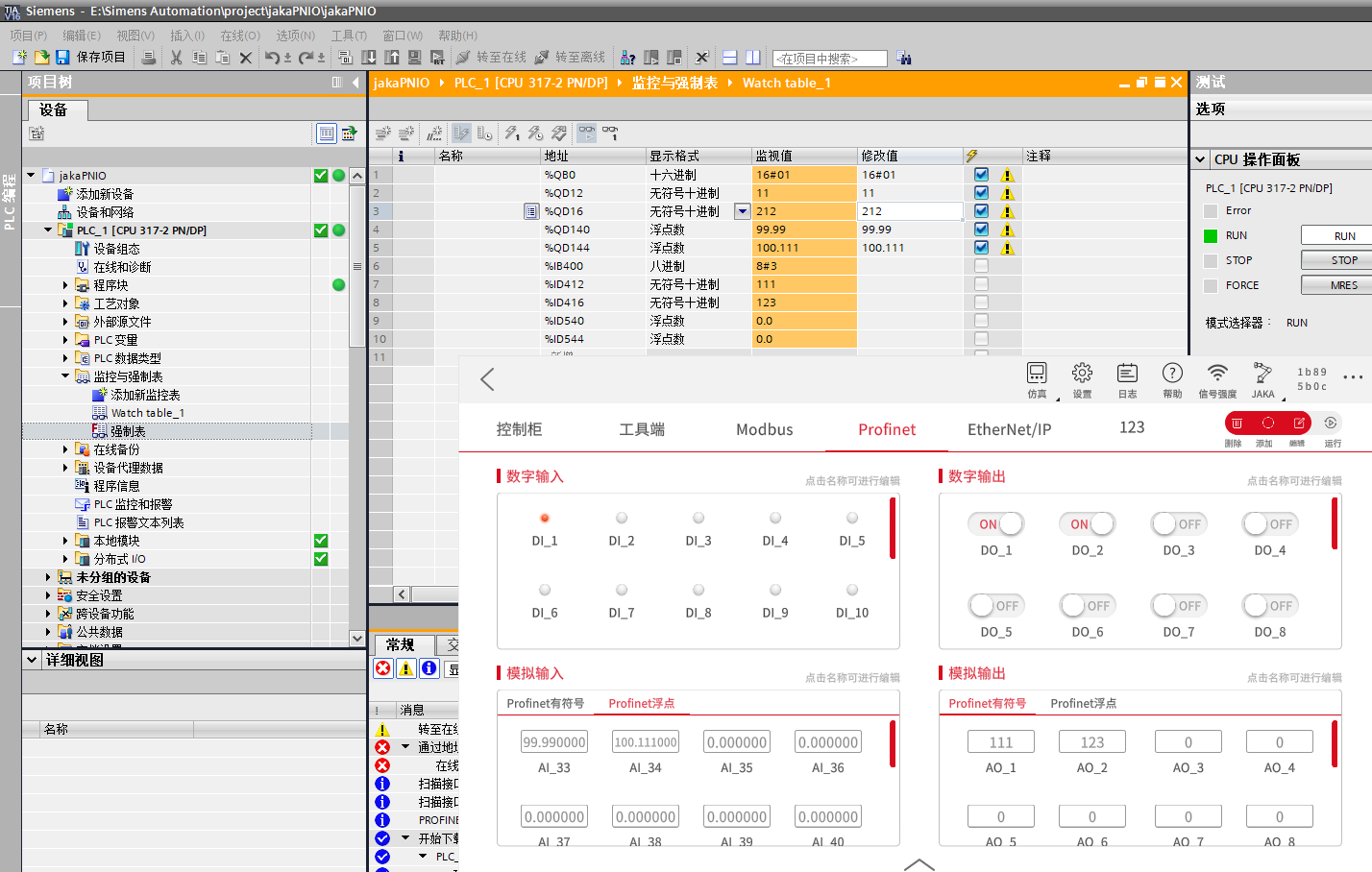The height and width of the screenshot is (872, 1372).
Task: Toggle DO_2 switch off
Action: pos(1088,524)
